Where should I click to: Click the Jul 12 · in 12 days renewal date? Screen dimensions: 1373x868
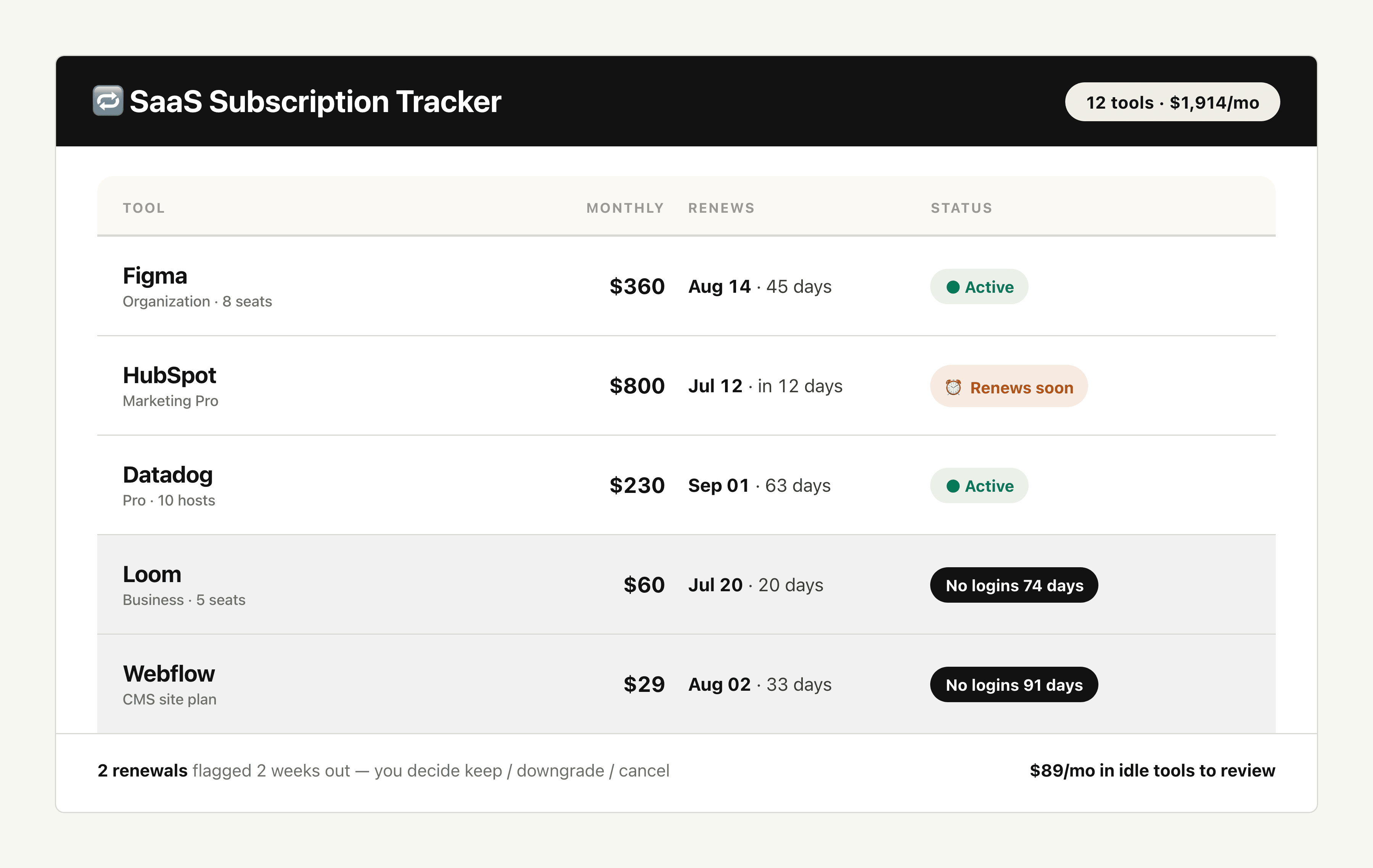[765, 386]
